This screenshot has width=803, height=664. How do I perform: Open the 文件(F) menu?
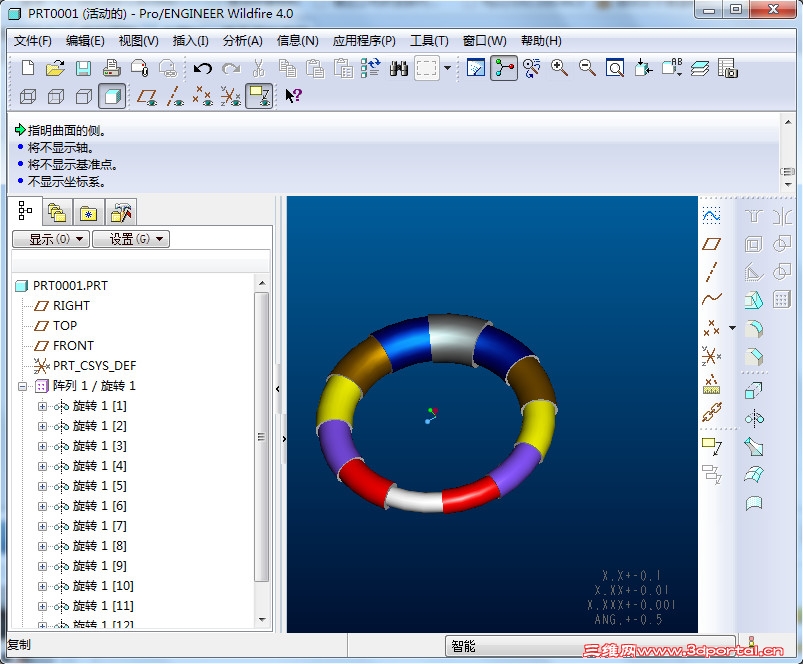33,41
